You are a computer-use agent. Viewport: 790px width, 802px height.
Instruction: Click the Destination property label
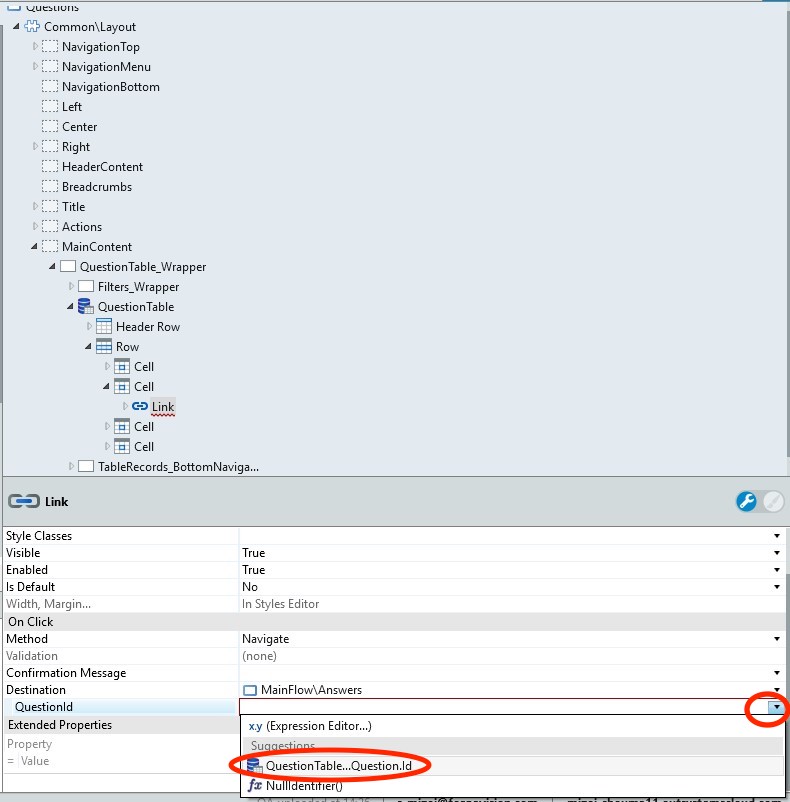coord(36,690)
